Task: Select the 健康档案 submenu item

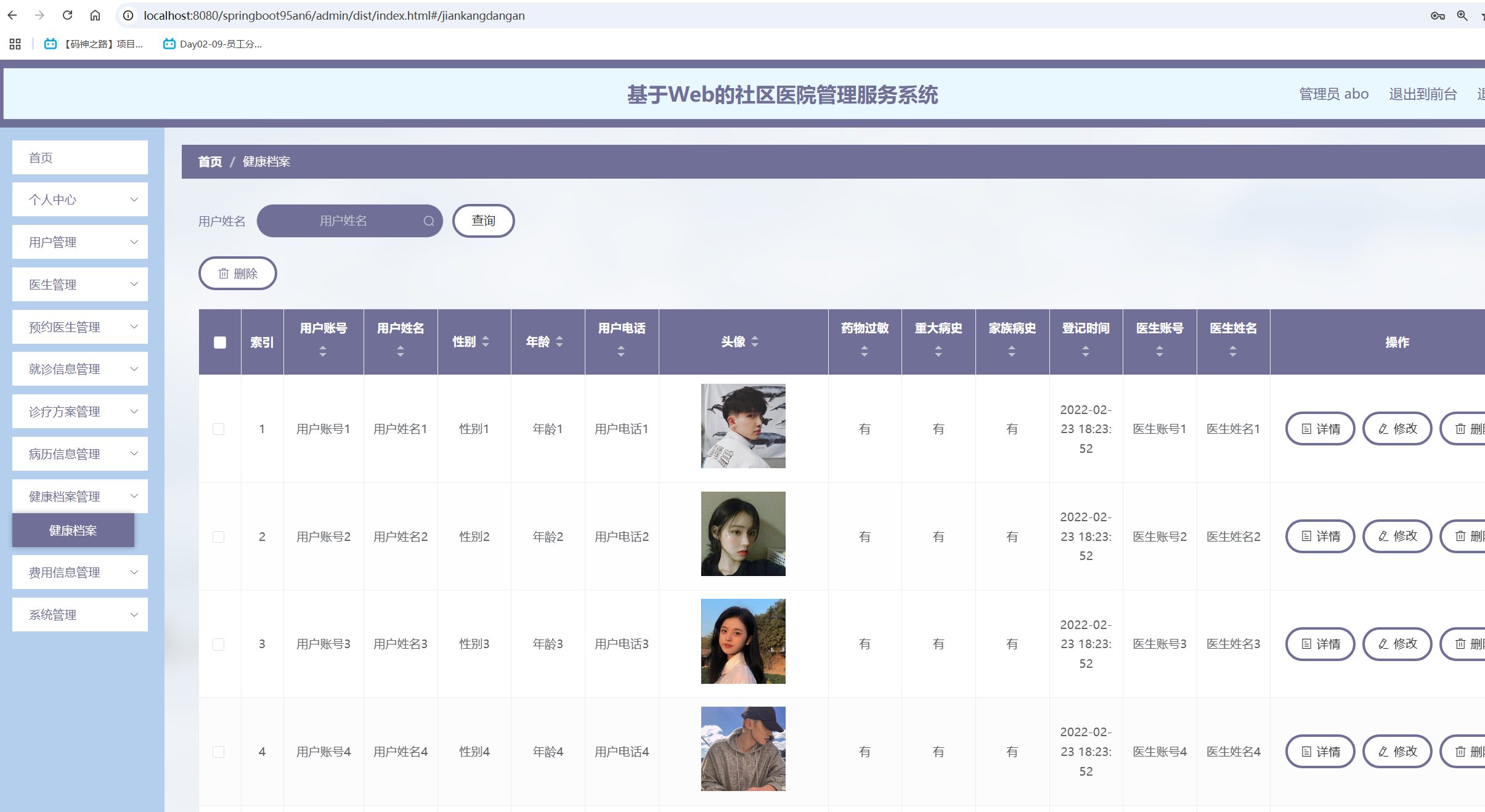Action: click(73, 530)
